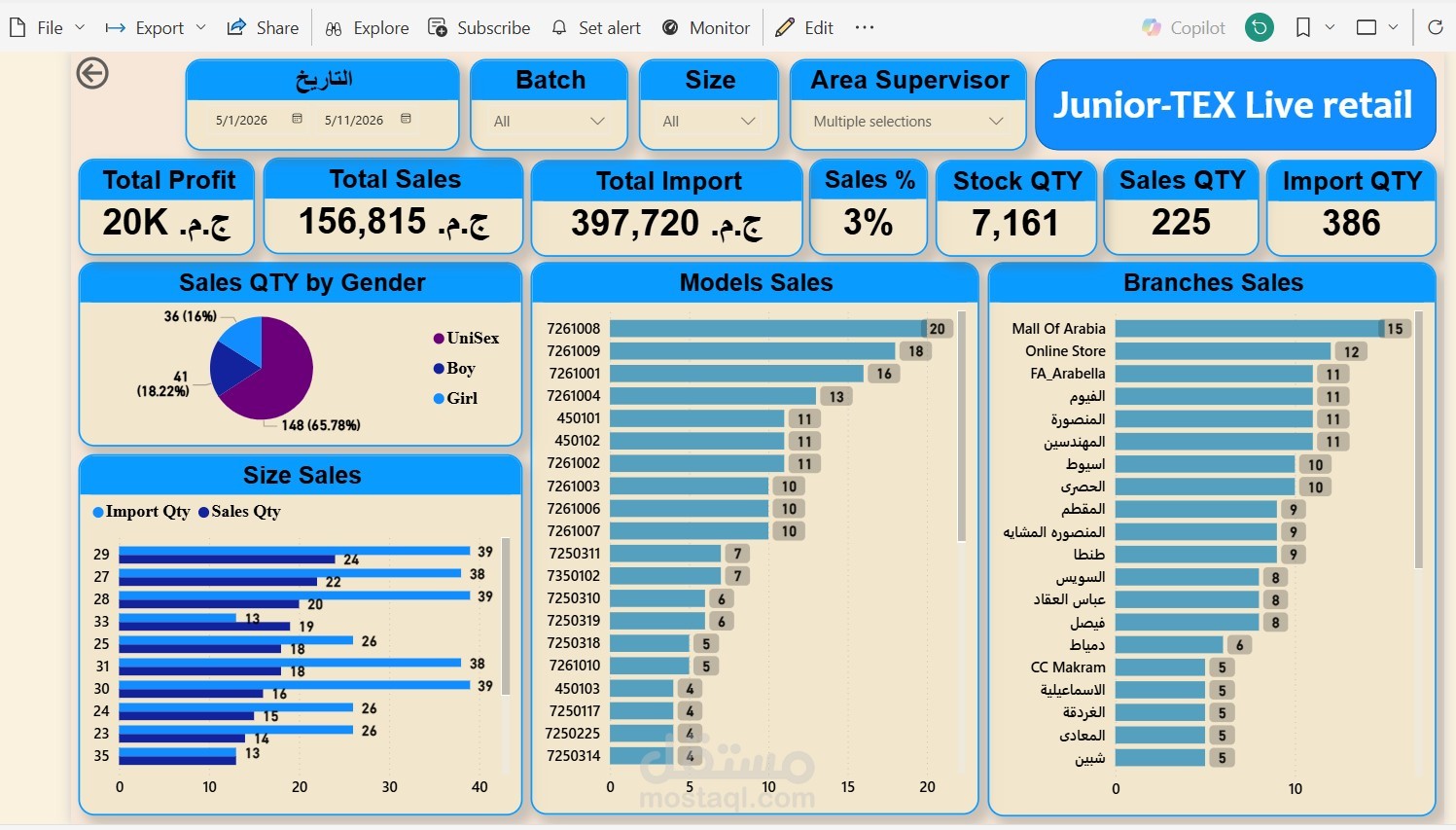
Task: Click the CC Makram branch label
Action: click(x=1068, y=668)
